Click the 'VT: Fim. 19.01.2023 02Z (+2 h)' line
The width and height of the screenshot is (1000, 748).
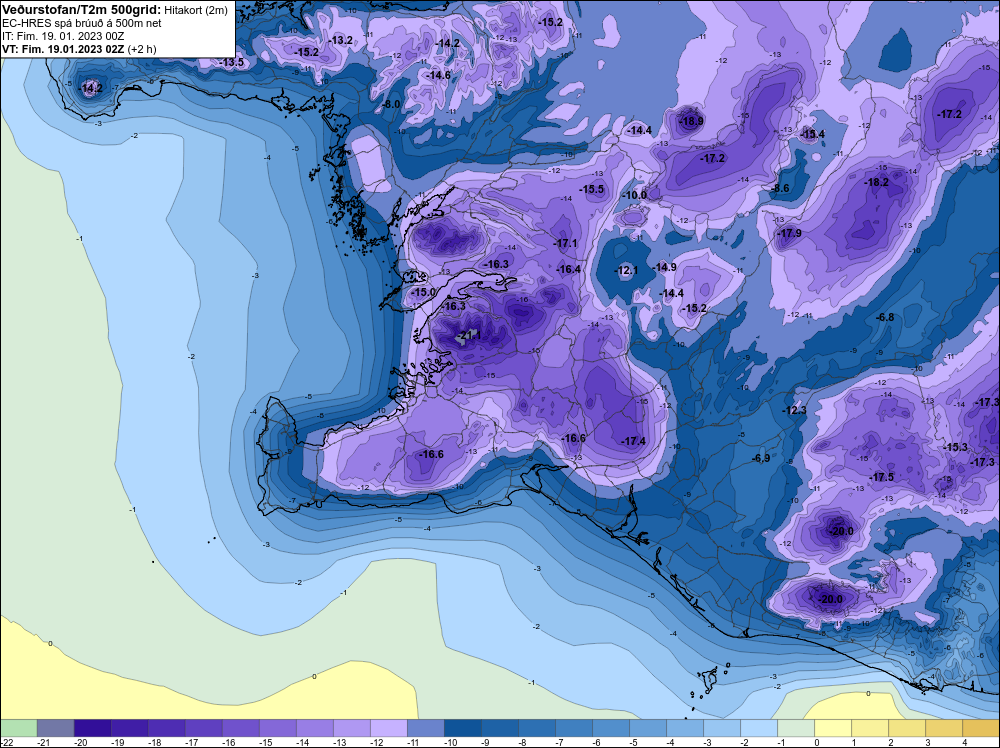click(79, 49)
